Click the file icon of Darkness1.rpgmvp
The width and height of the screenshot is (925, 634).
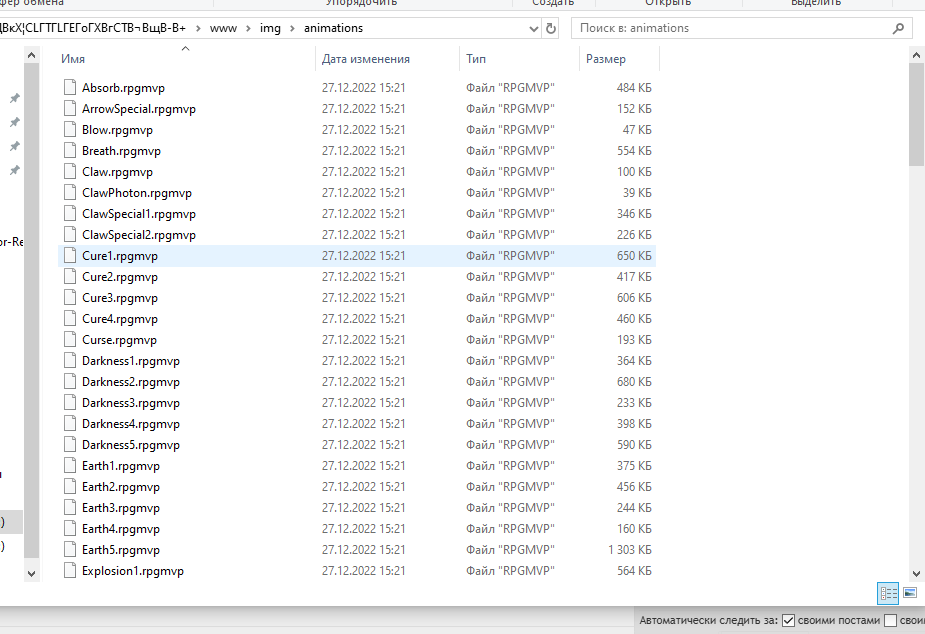(70, 360)
